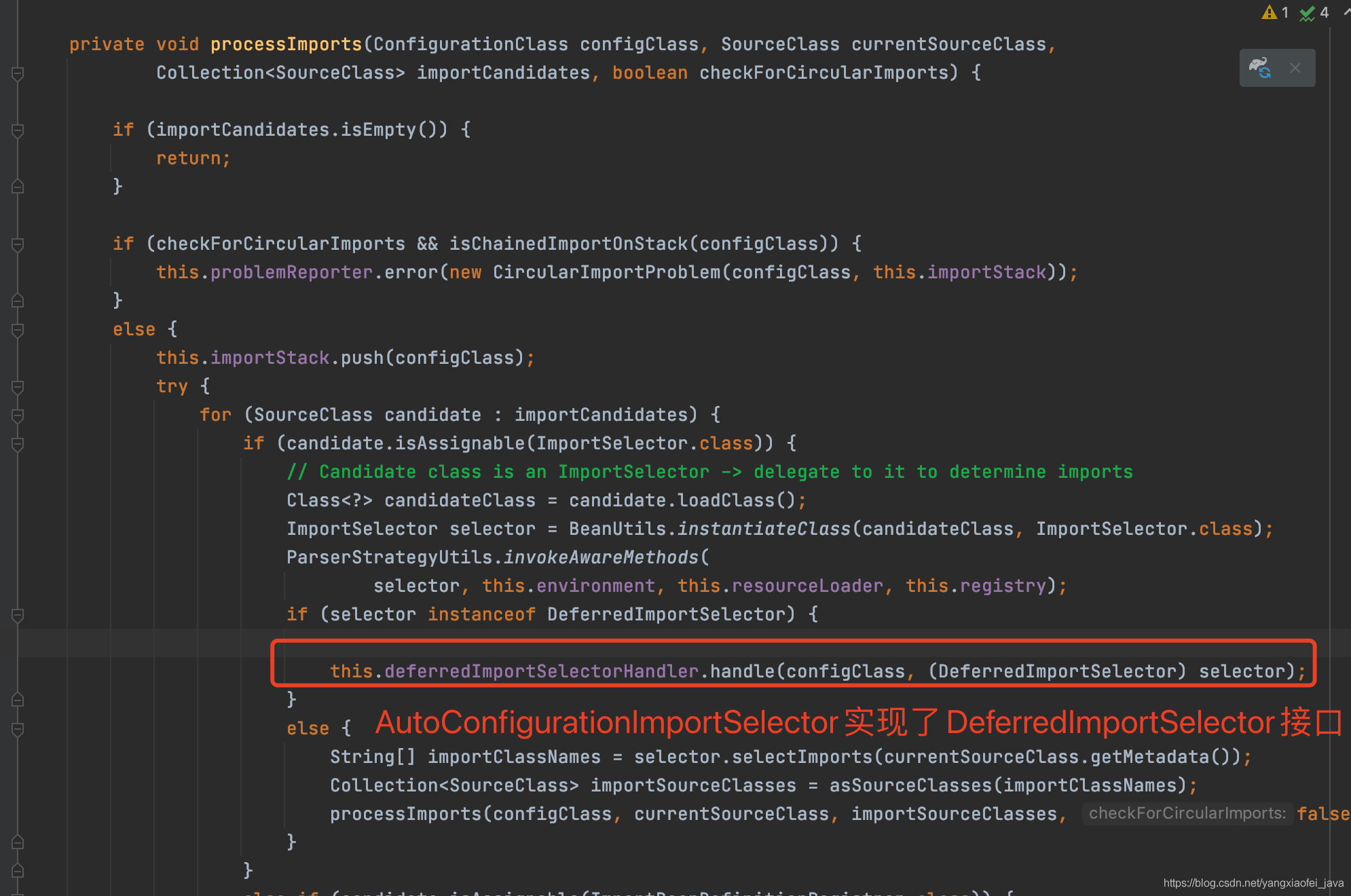Click the problemReporter field reference
This screenshot has width=1351, height=896.
click(292, 273)
